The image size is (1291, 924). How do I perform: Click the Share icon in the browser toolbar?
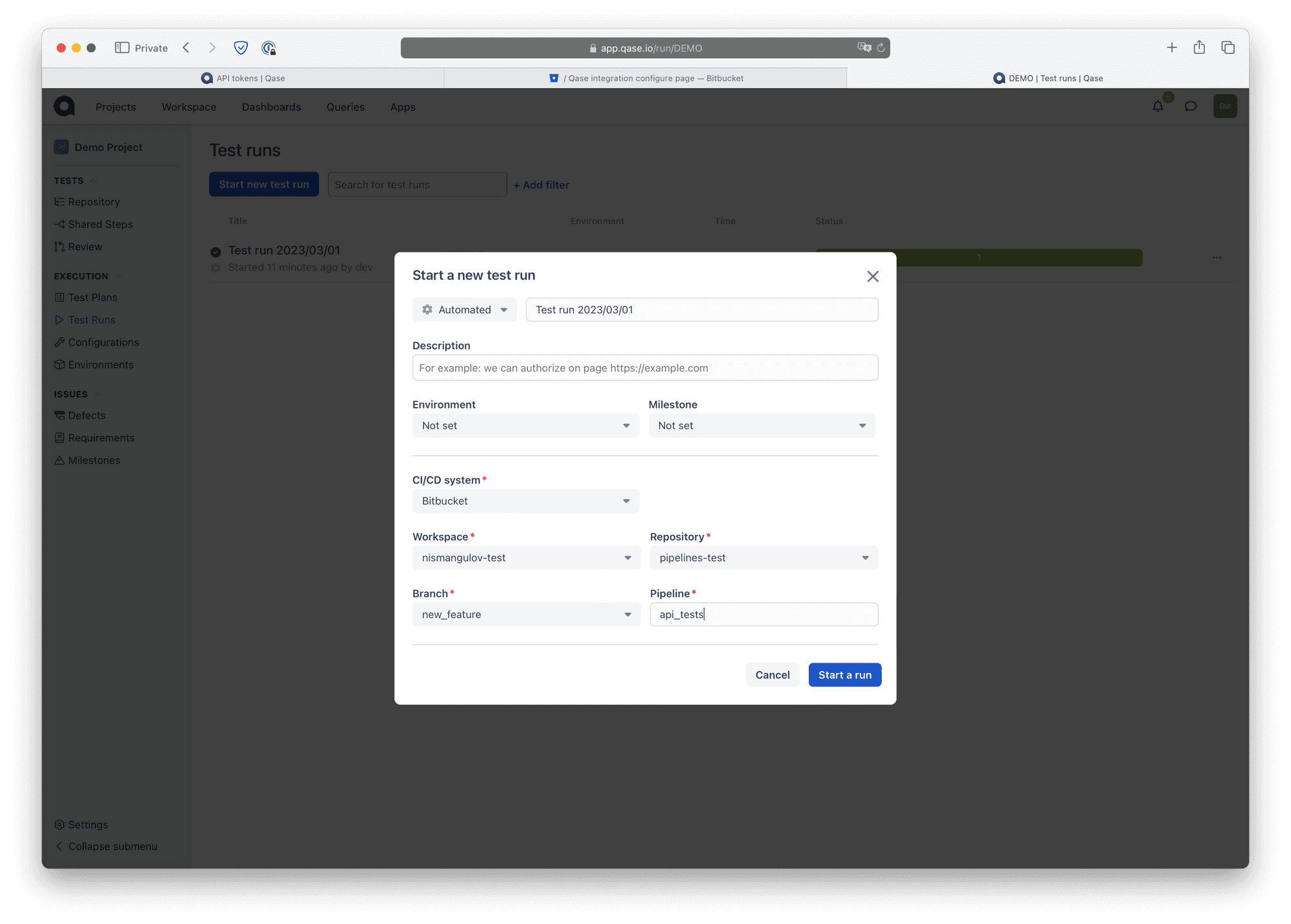1199,47
